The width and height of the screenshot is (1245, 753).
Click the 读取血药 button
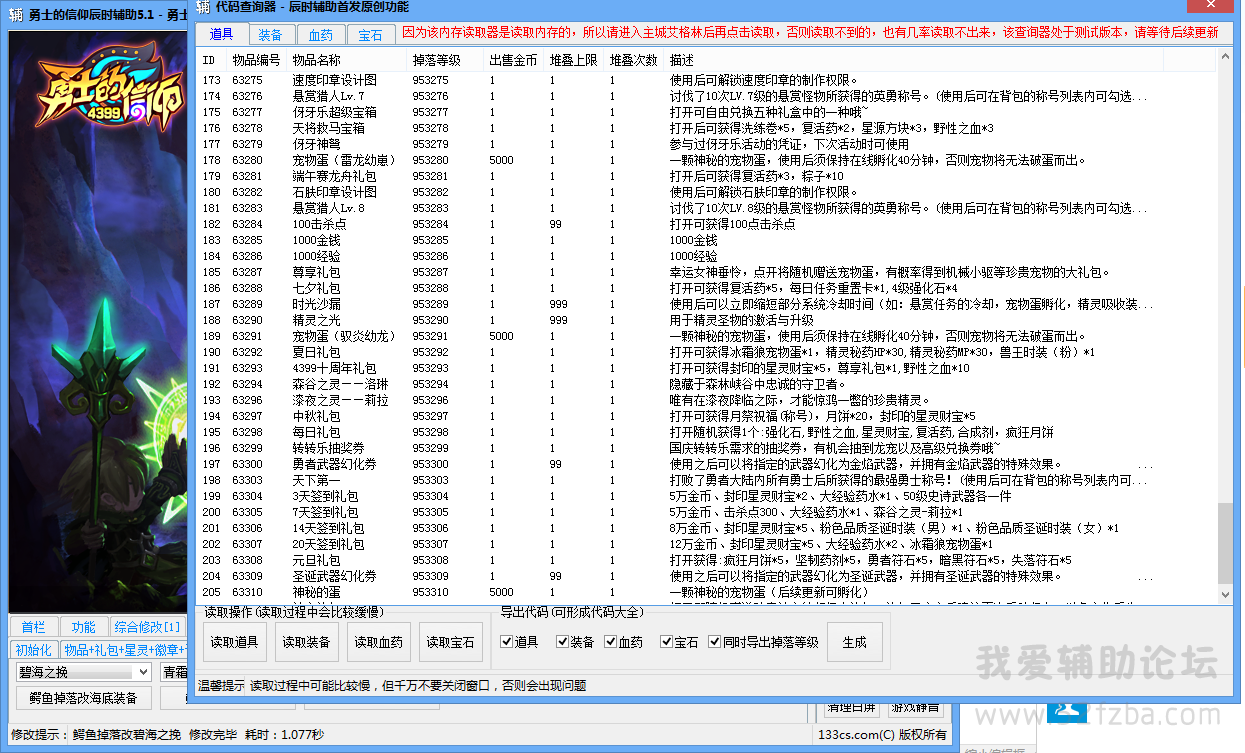[x=379, y=642]
